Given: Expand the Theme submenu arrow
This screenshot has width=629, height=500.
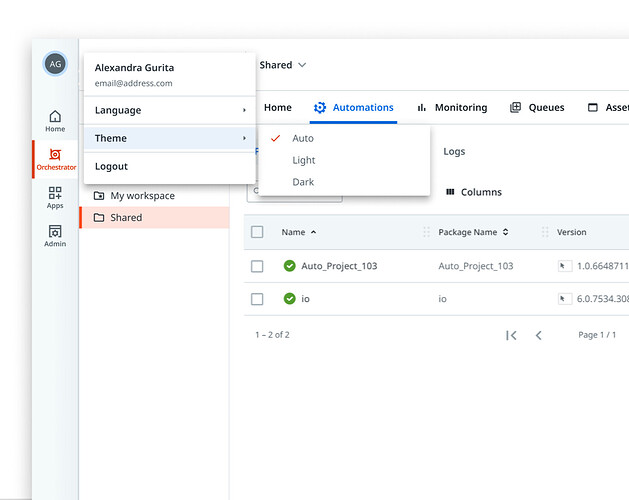Looking at the screenshot, I should tap(244, 138).
